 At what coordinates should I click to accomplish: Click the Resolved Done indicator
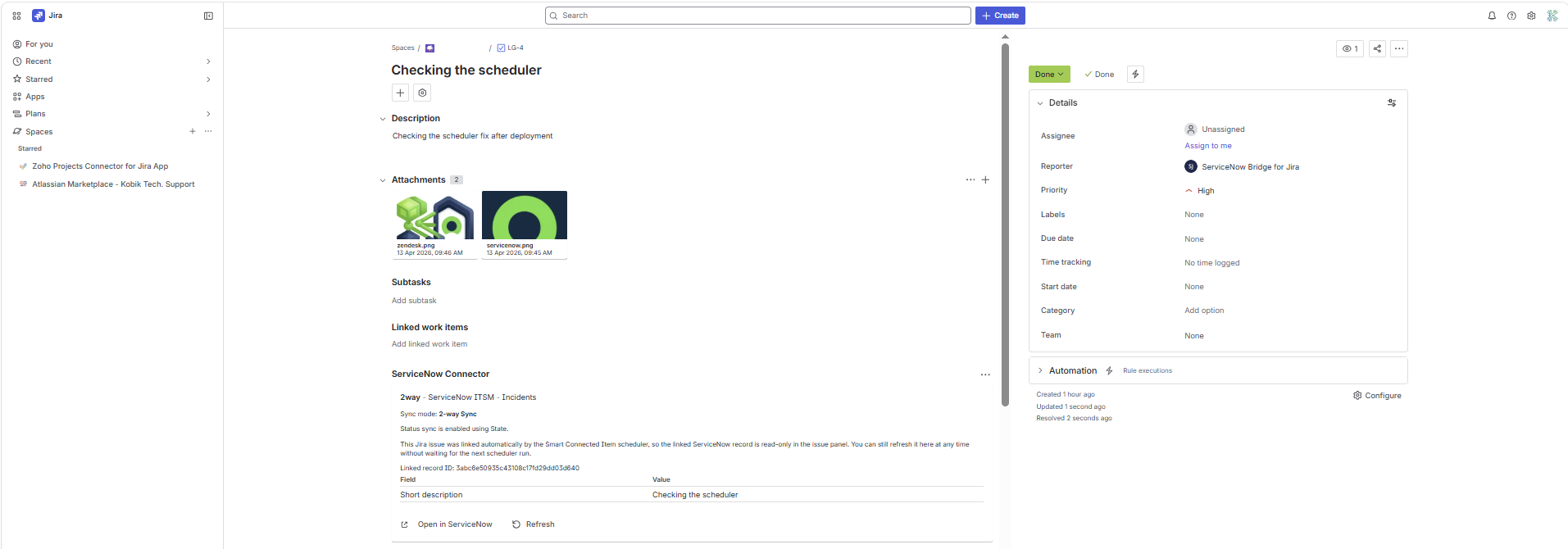[1099, 75]
